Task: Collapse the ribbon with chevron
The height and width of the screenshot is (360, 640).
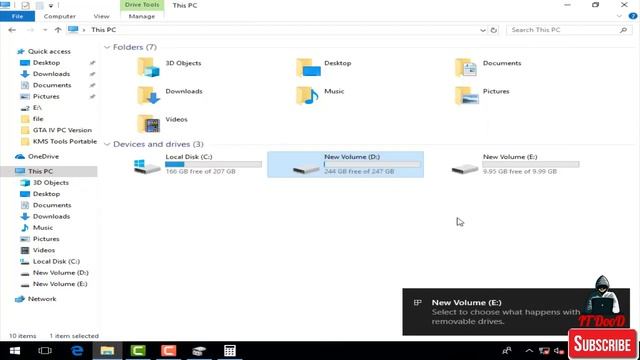Action: click(619, 16)
